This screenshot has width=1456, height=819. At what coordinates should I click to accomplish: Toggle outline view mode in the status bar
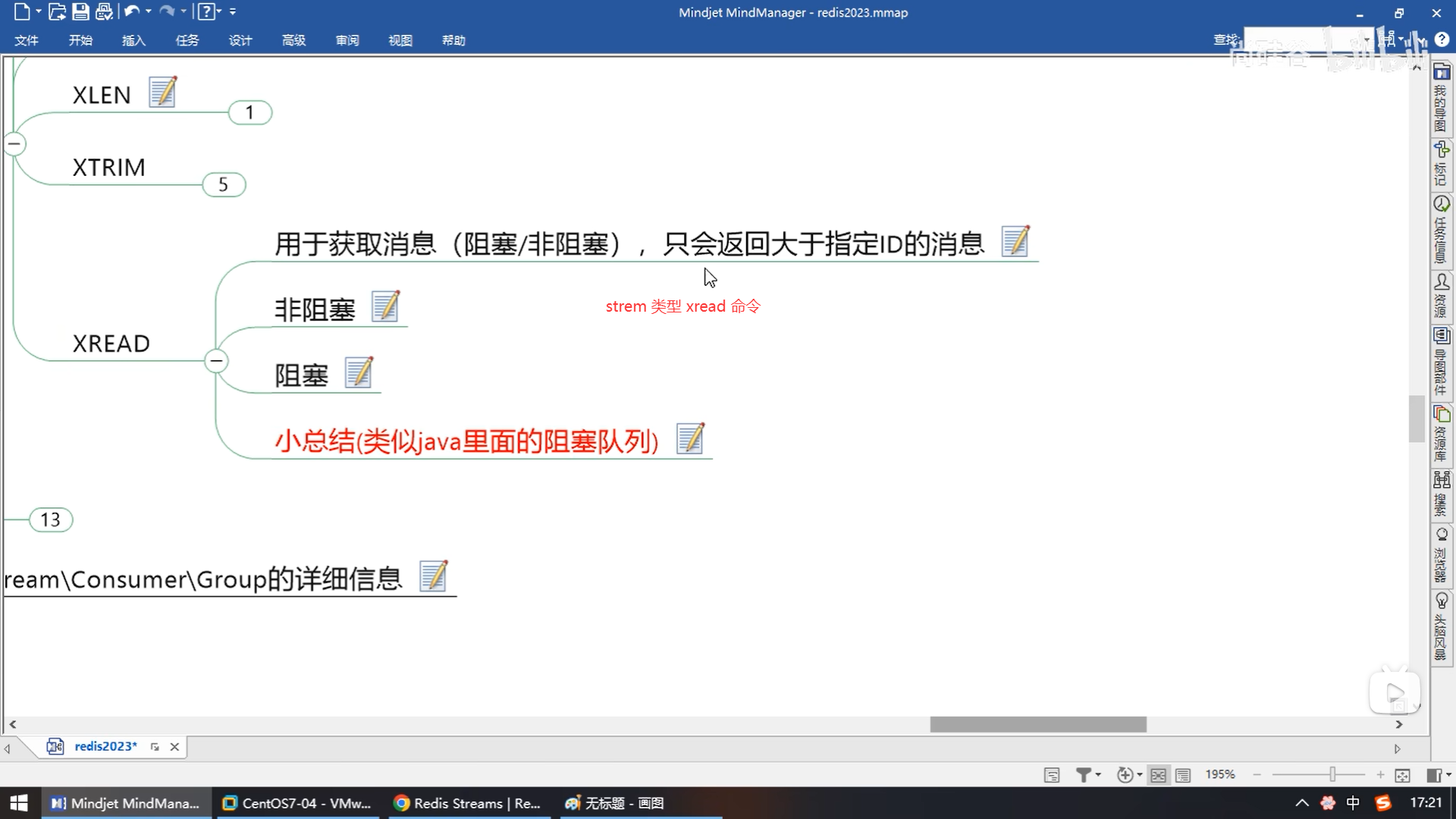(x=1183, y=775)
